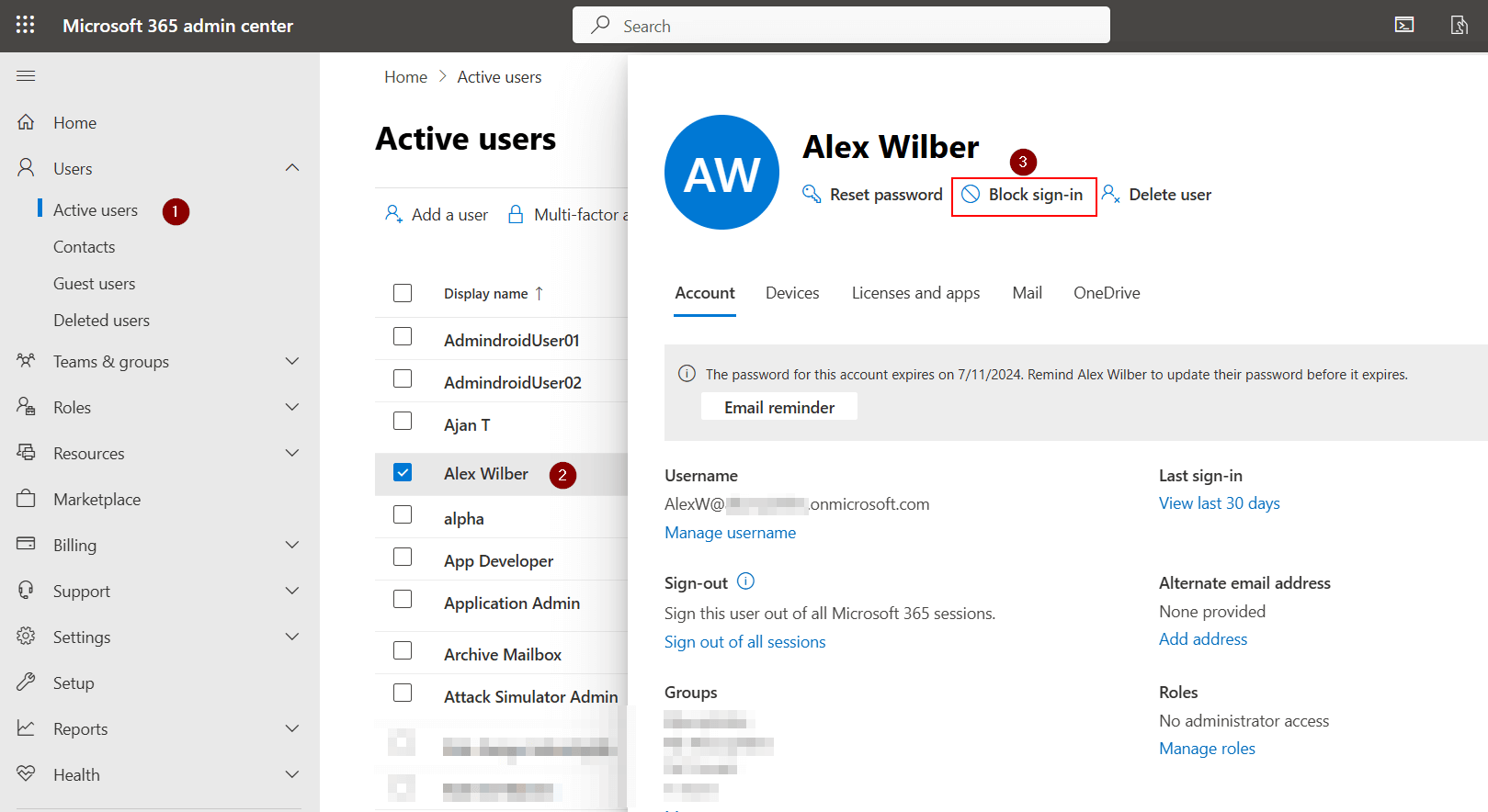Click the Reports chart icon
This screenshot has width=1488, height=812.
click(26, 727)
